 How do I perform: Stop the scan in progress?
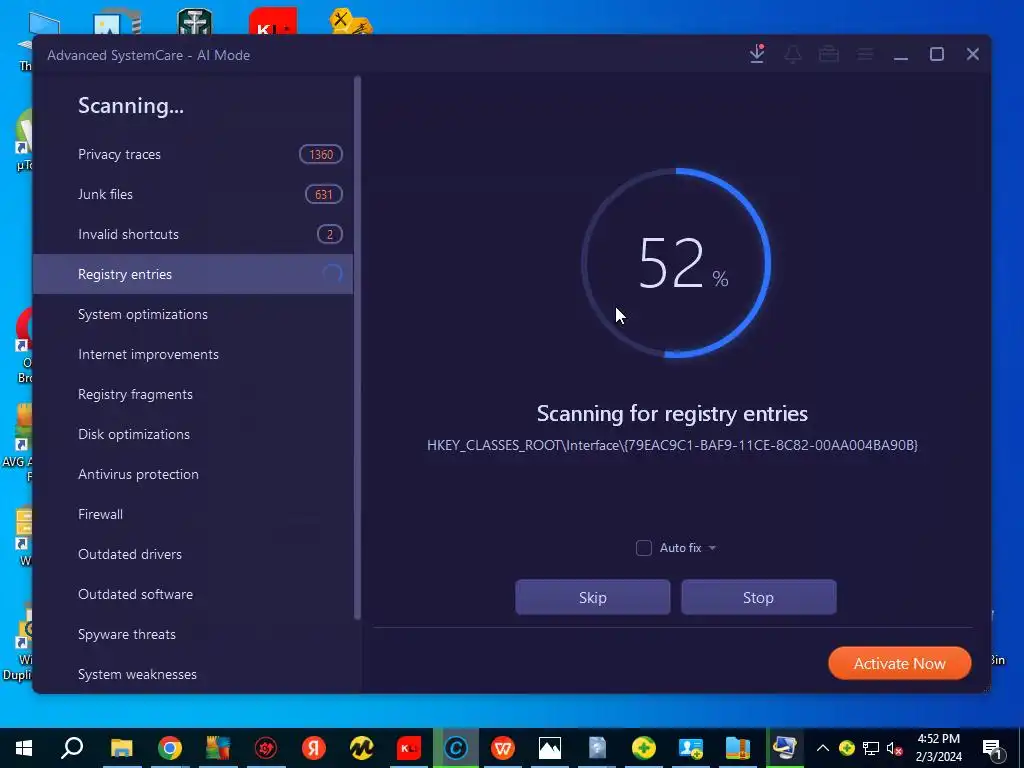pyautogui.click(x=758, y=598)
